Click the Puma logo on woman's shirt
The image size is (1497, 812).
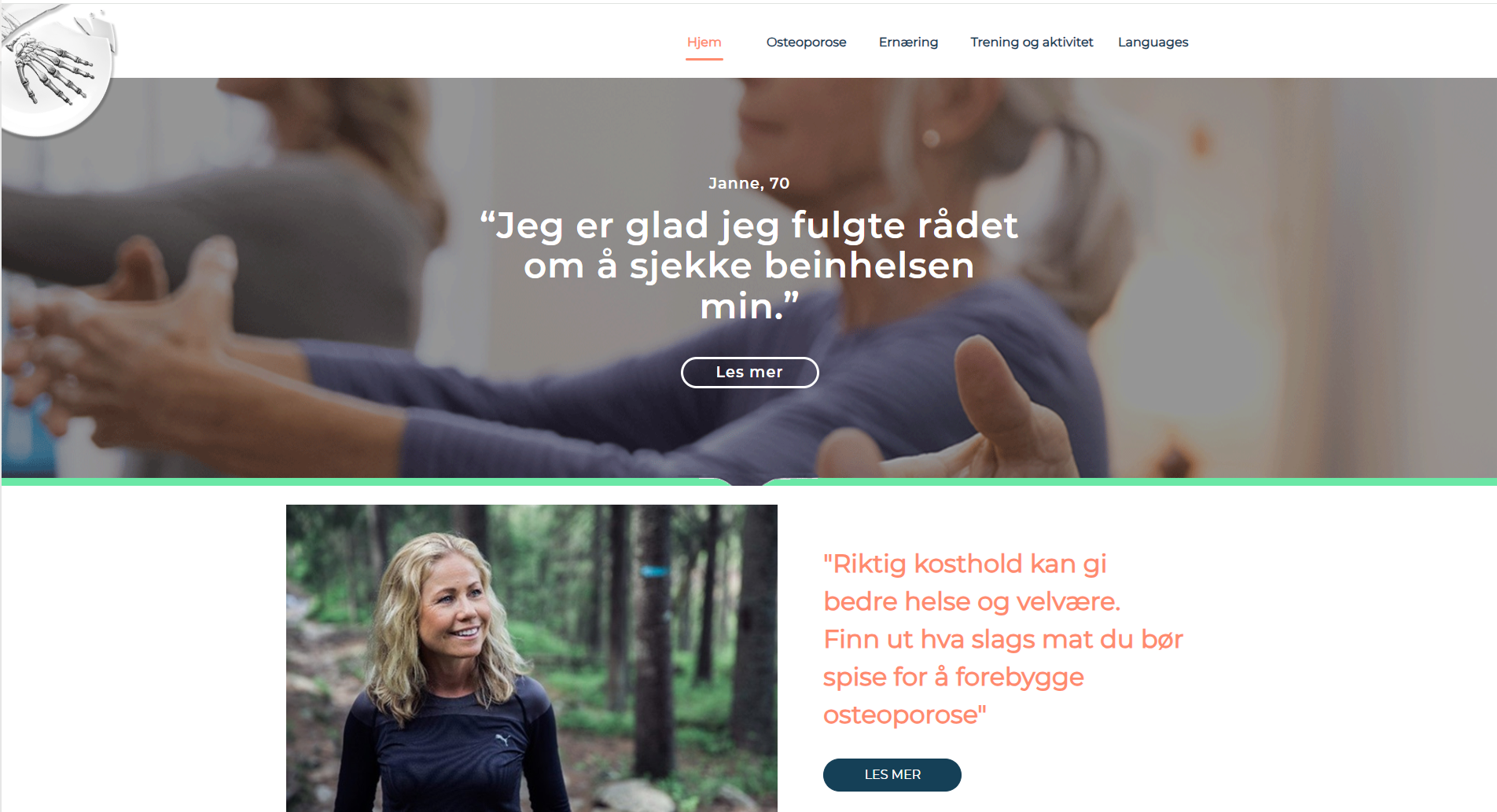(x=502, y=740)
